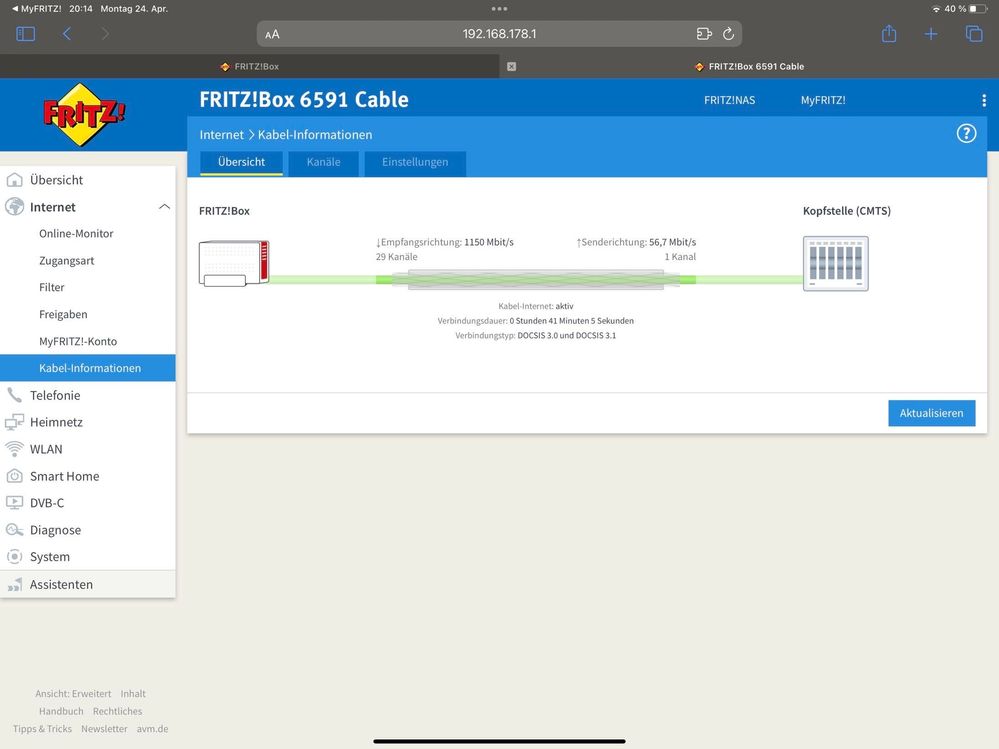Click the FRITZ! logo
This screenshot has width=999, height=749.
(83, 115)
